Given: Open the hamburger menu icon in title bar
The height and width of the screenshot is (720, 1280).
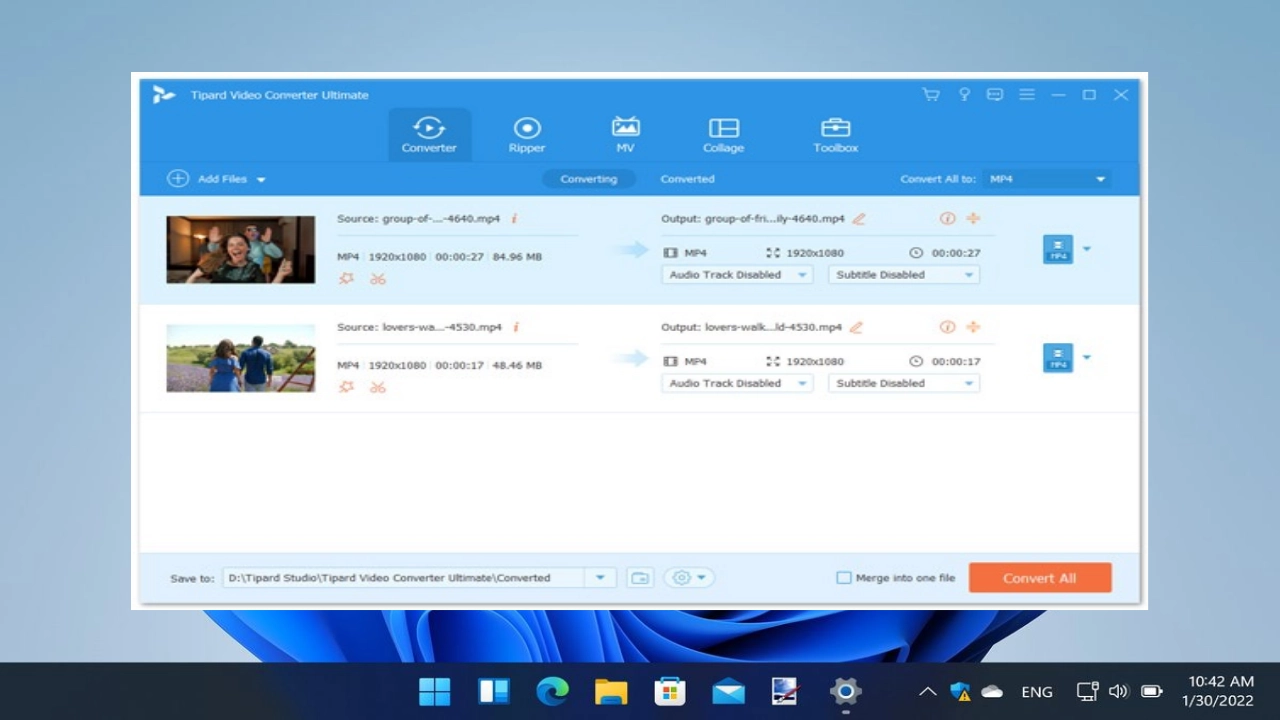Looking at the screenshot, I should (1027, 95).
